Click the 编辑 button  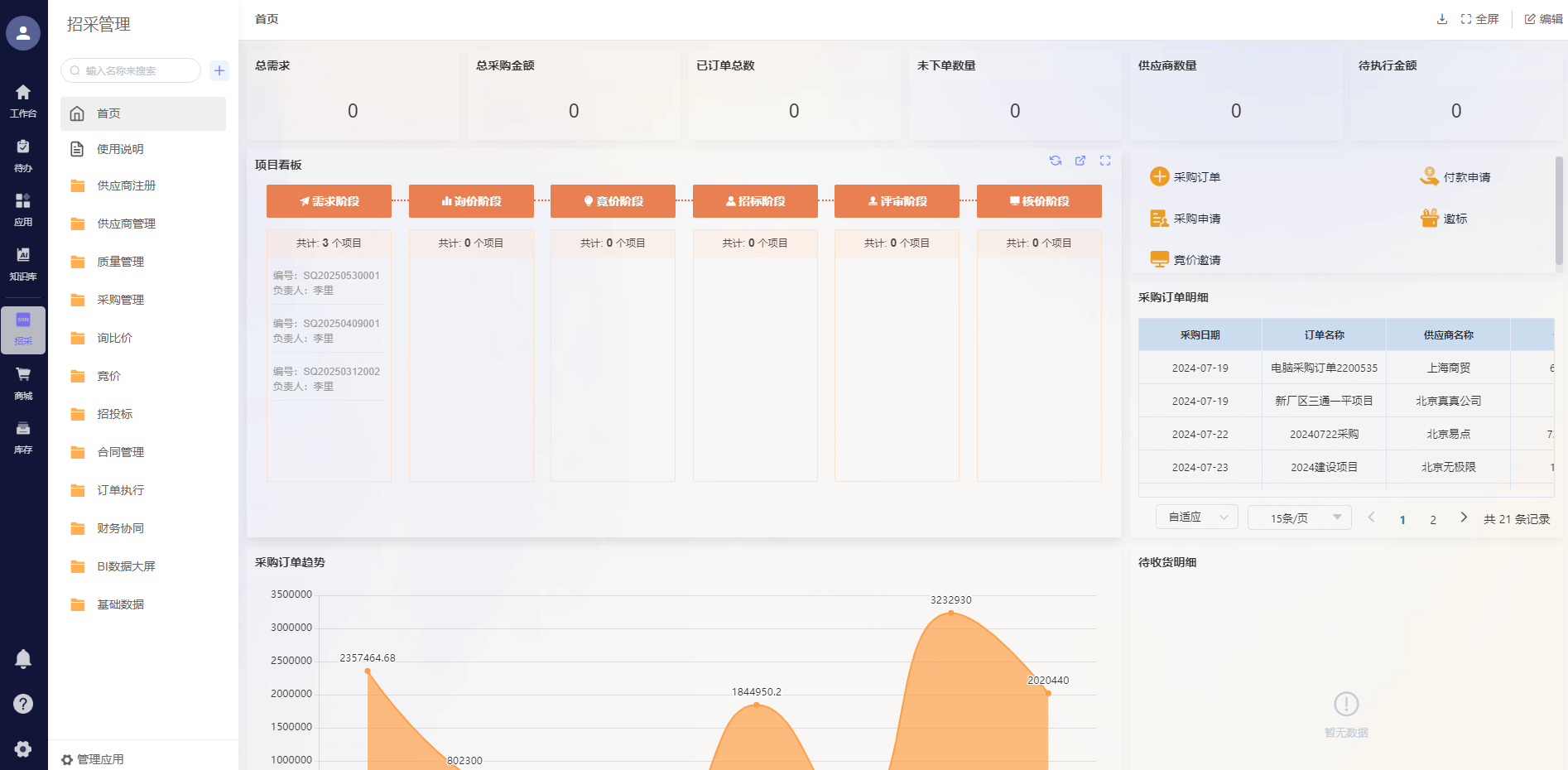pos(1544,19)
